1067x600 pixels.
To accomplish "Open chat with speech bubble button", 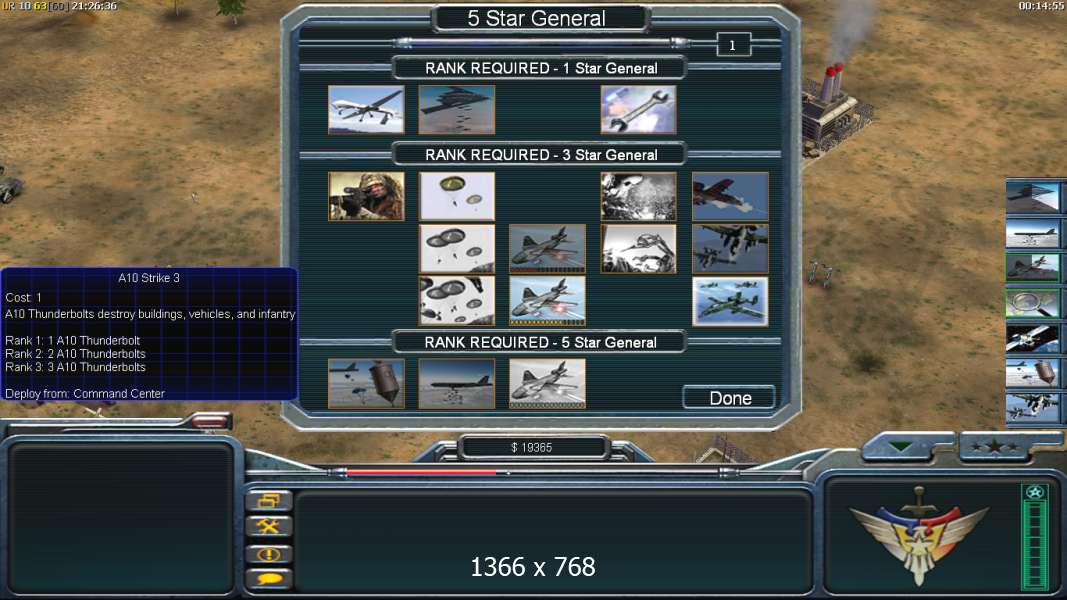I will (269, 579).
